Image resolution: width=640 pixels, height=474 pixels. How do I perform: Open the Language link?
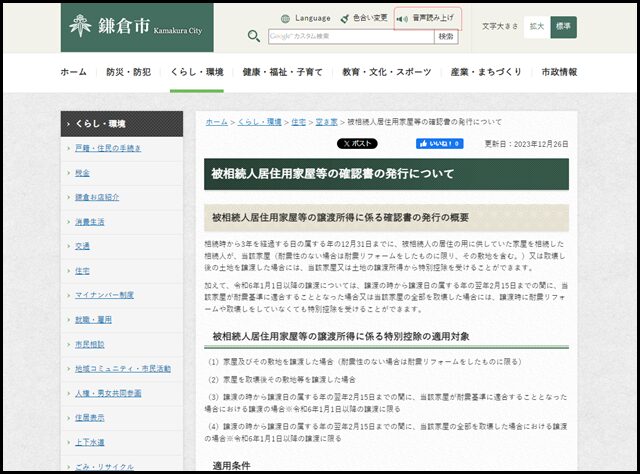[313, 18]
